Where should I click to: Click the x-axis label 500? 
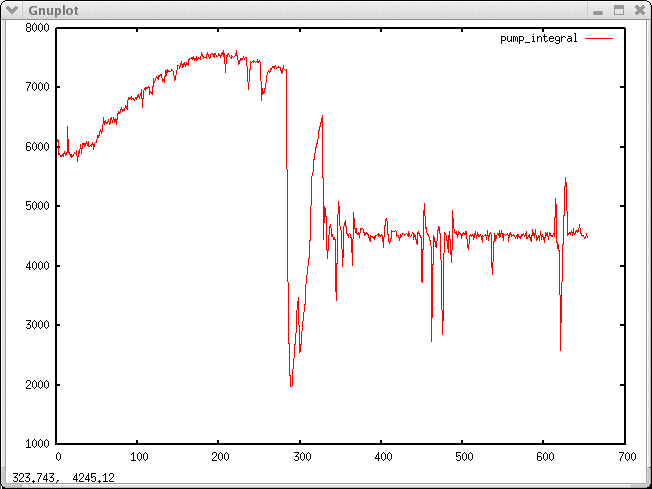[464, 457]
